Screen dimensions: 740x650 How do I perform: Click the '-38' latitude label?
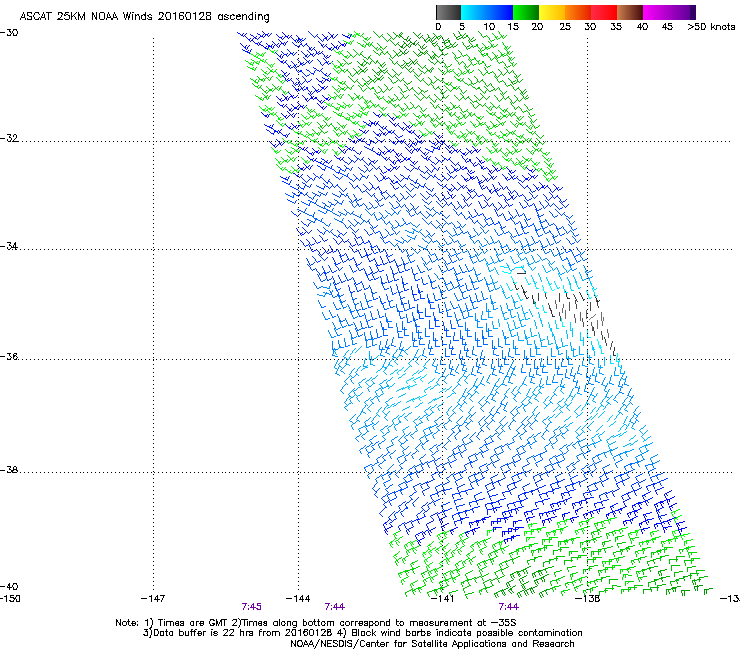9,470
